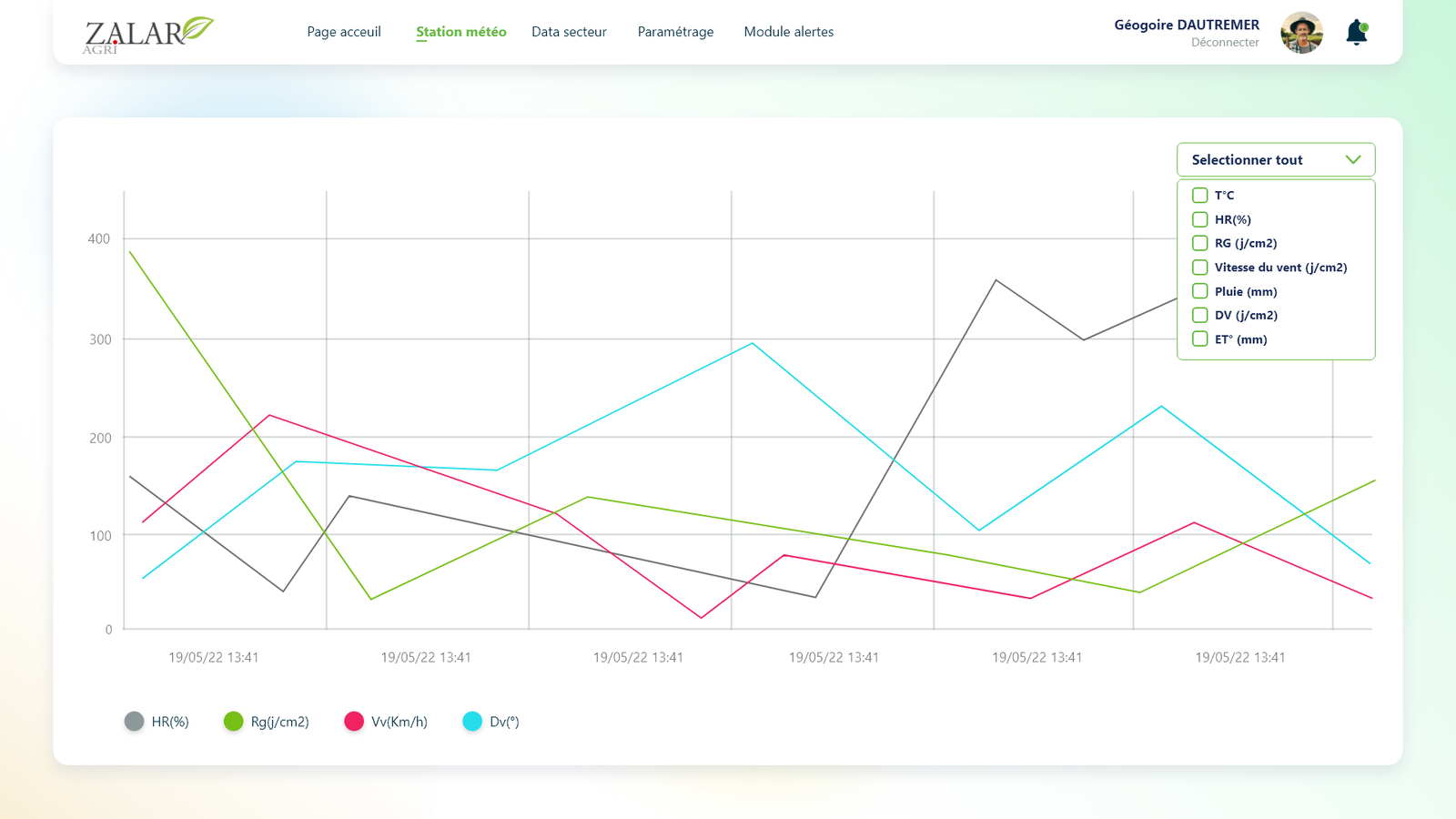Collapse the Selectionner tout dropdown

coord(1274,160)
